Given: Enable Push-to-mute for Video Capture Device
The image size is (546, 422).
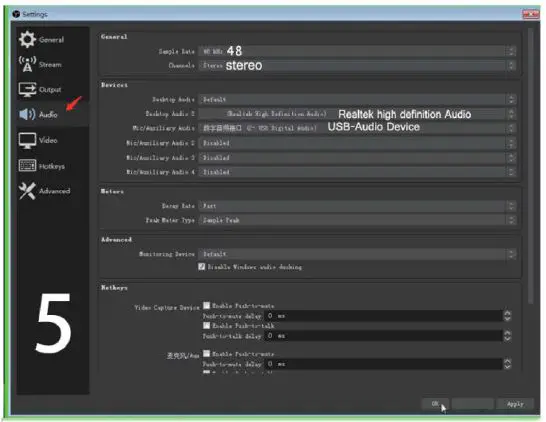Looking at the screenshot, I should click(x=206, y=306).
